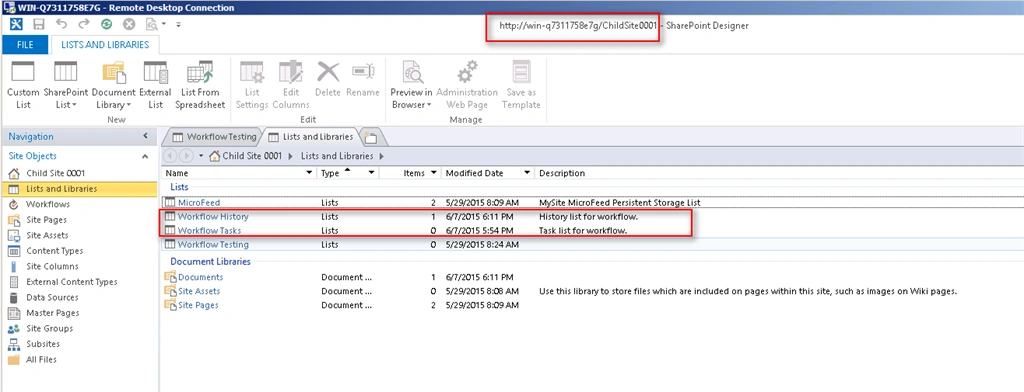
Task: Create an External List
Action: coord(155,85)
